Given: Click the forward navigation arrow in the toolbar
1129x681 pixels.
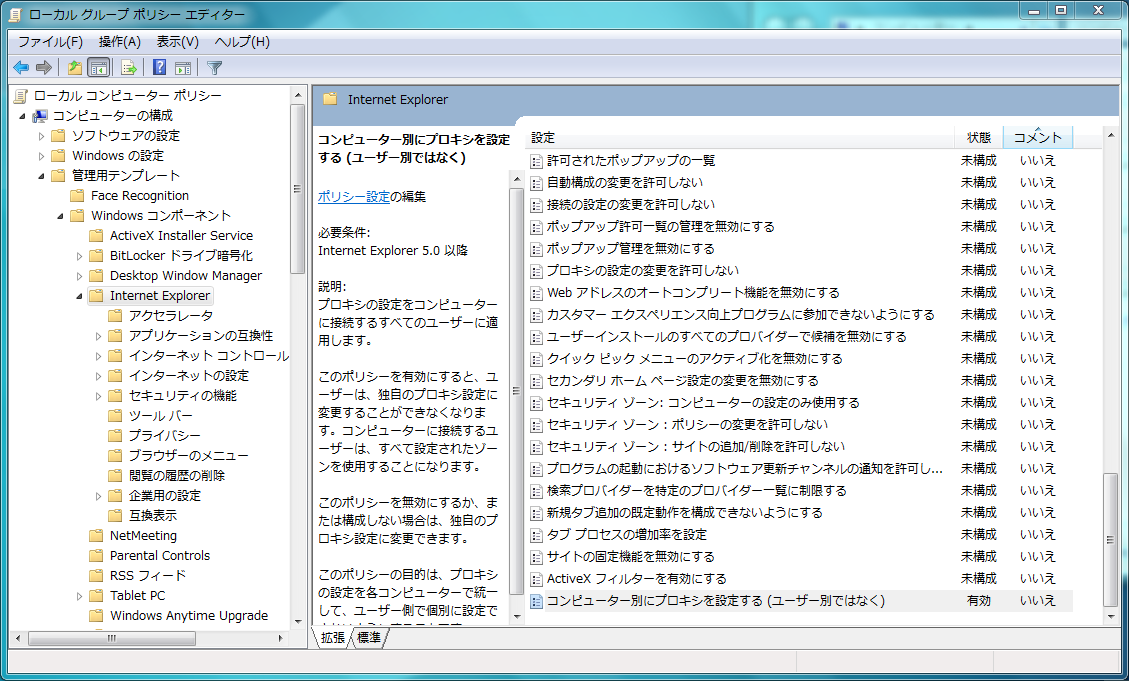Looking at the screenshot, I should [x=44, y=67].
